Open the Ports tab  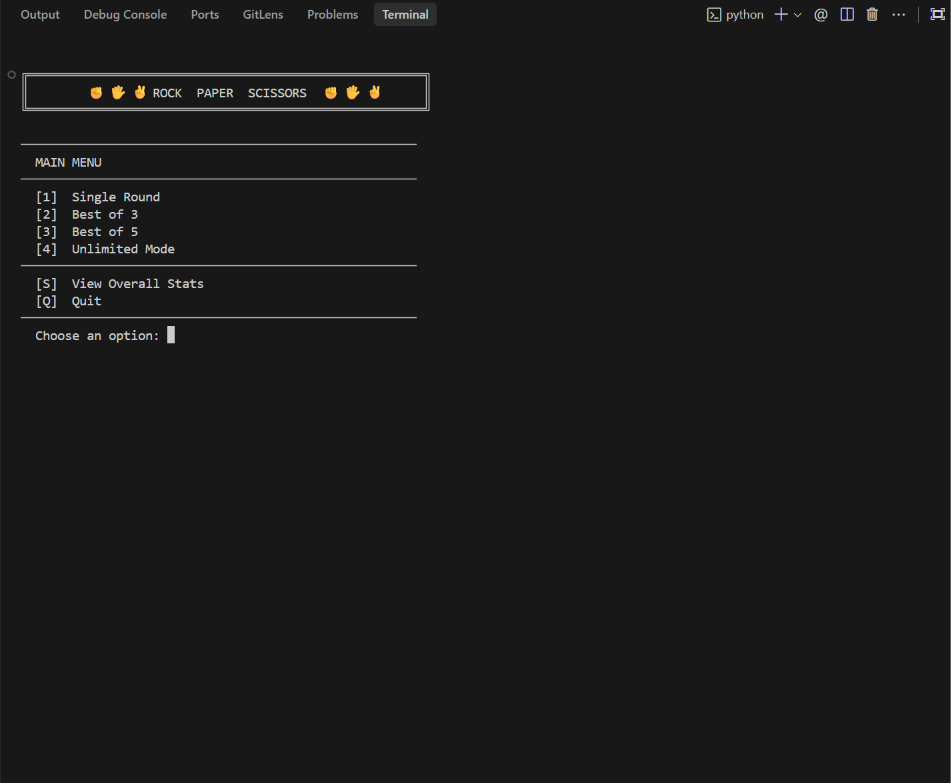[205, 15]
